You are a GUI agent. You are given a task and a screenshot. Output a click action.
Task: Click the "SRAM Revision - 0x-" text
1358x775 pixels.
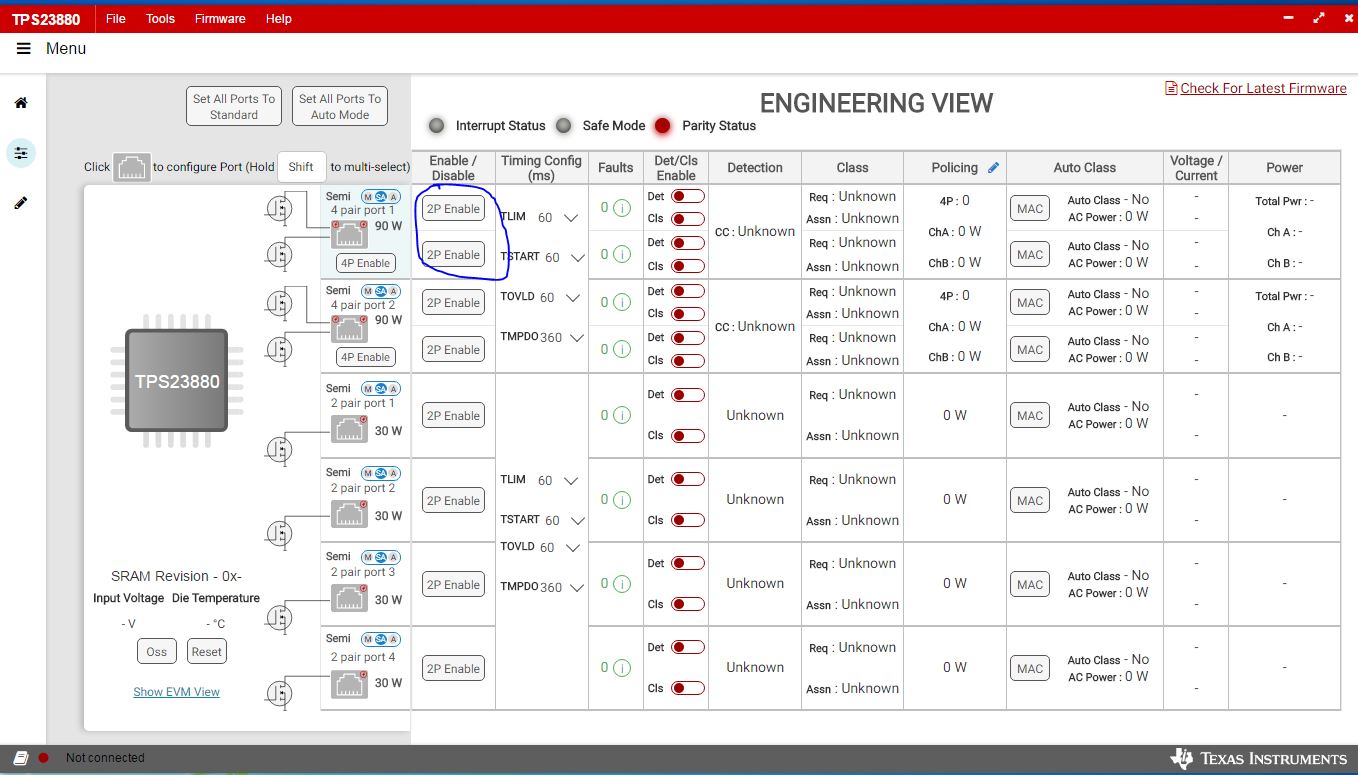point(176,576)
